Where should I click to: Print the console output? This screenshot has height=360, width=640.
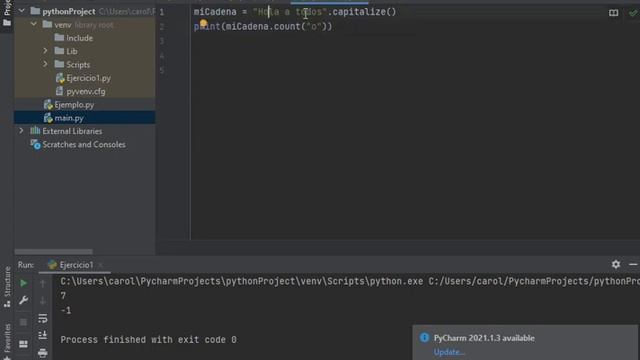click(42, 352)
